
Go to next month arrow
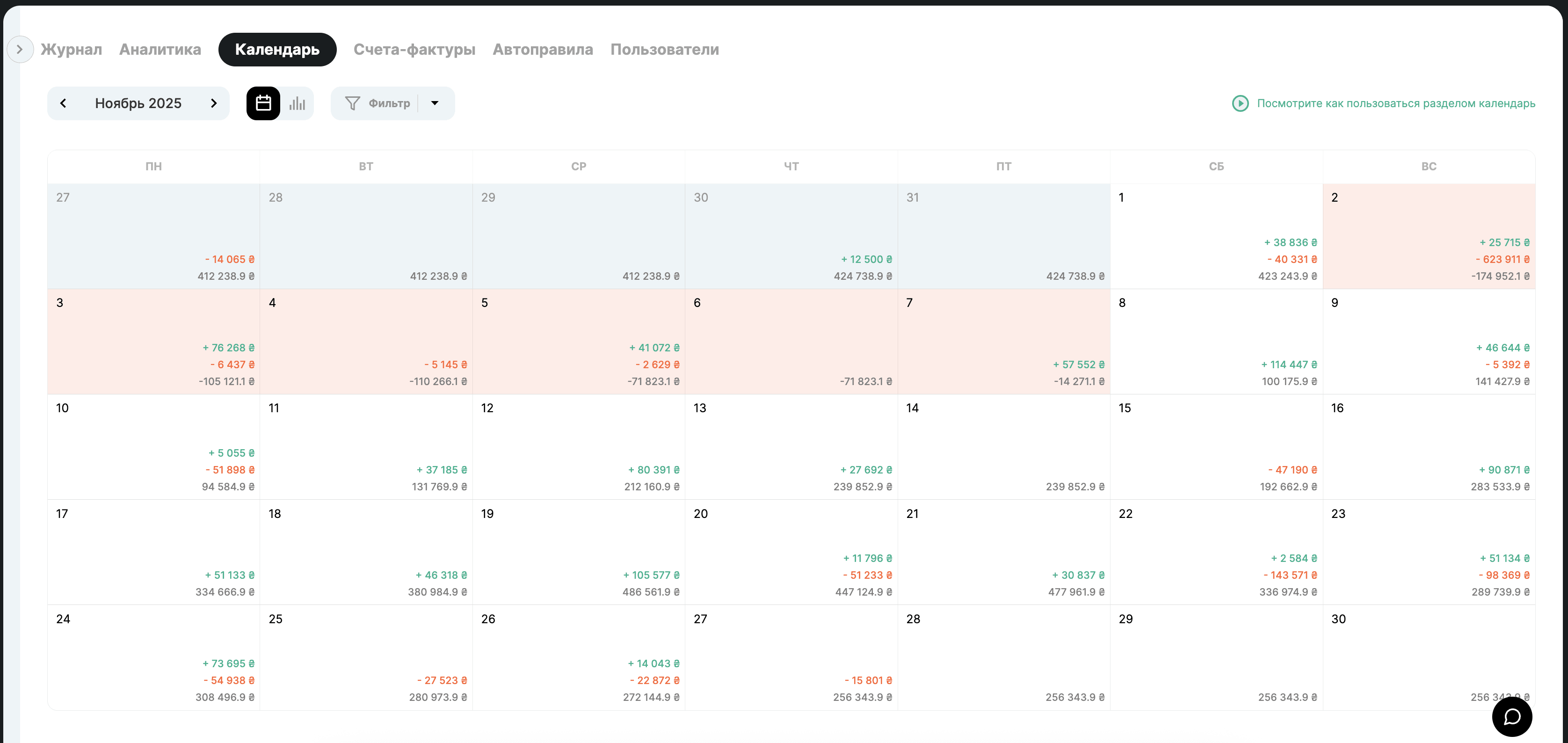pos(214,103)
